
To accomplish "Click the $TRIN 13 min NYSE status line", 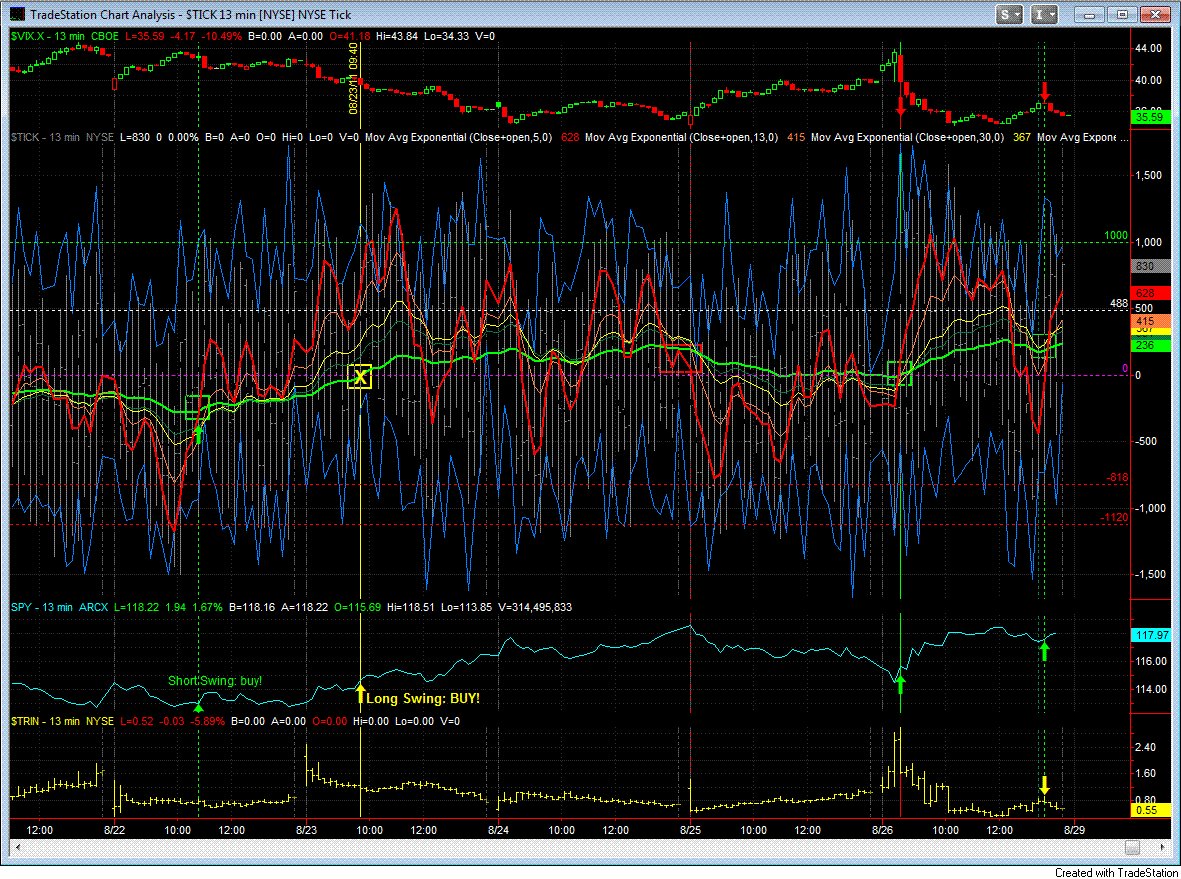I will click(235, 722).
